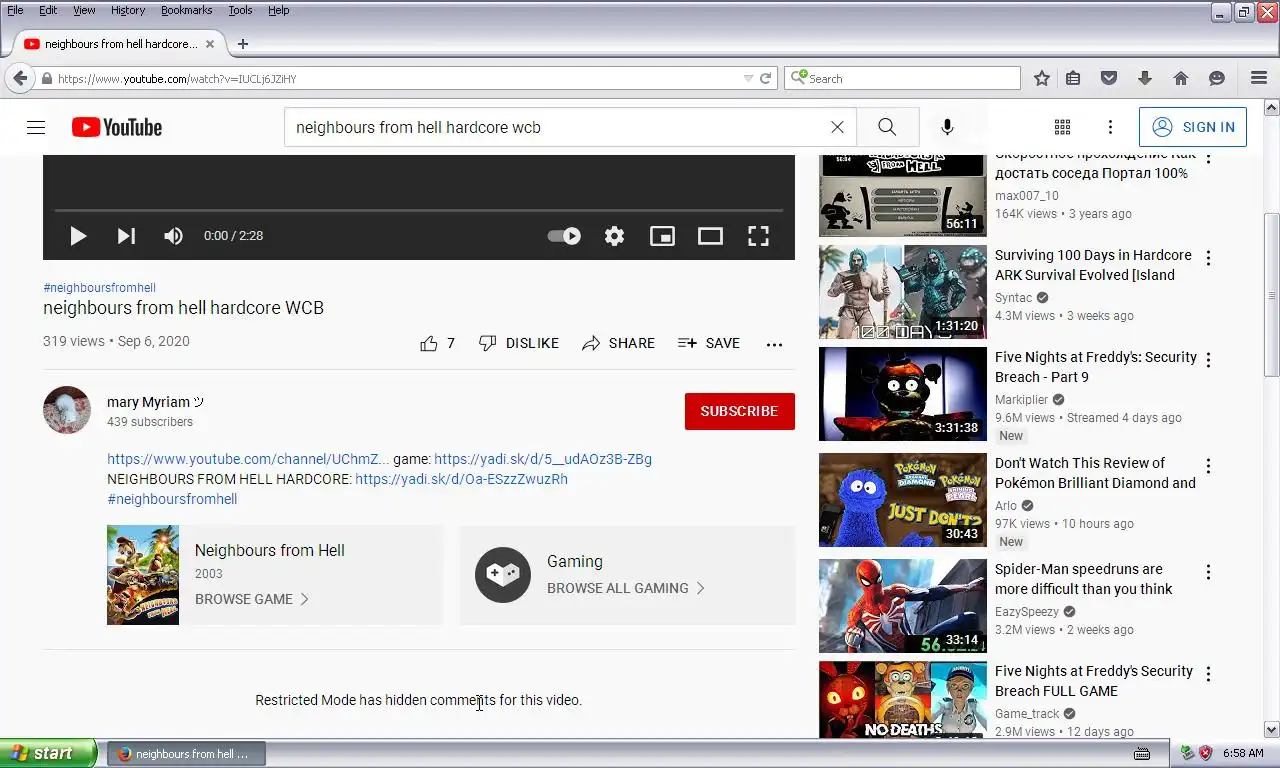The height and width of the screenshot is (768, 1280).
Task: Open options for Surviving 100 Days ARK video
Action: tap(1208, 259)
